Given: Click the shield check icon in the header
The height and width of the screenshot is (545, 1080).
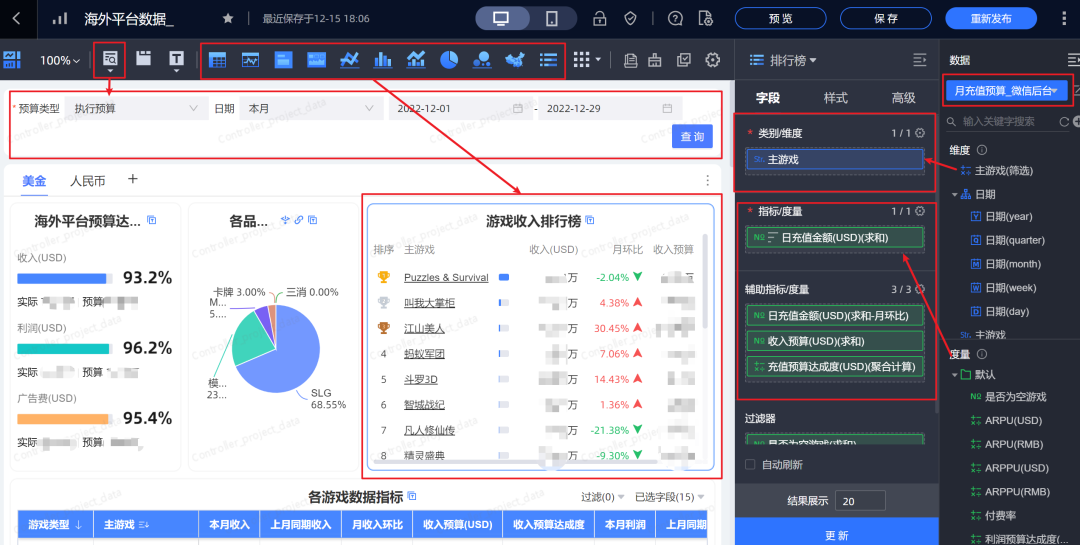Looking at the screenshot, I should coord(630,19).
